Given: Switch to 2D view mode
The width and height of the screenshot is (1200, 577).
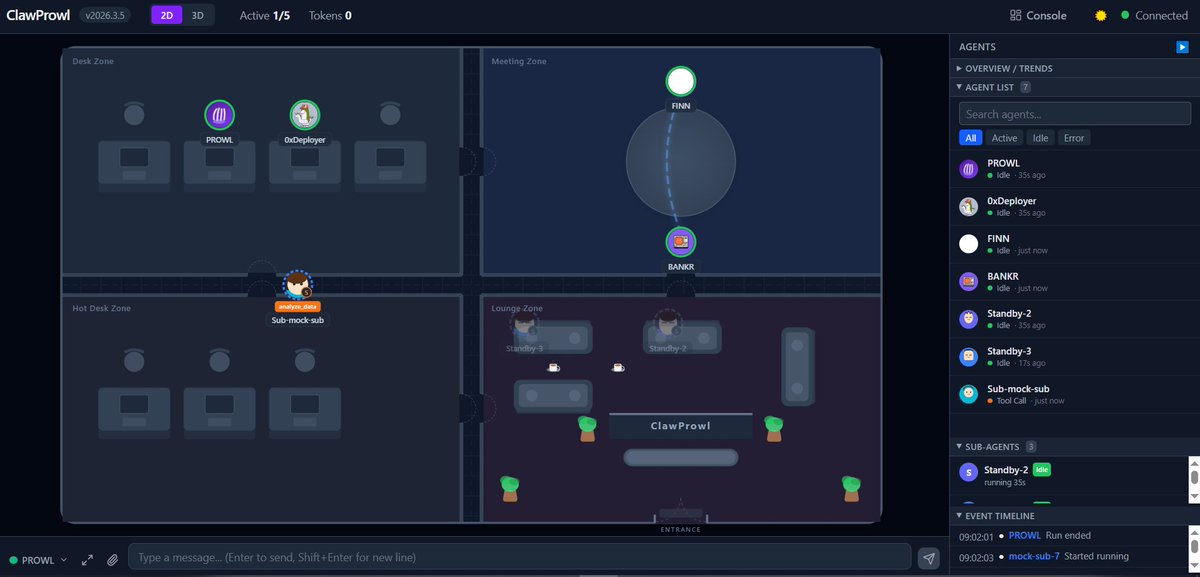Looking at the screenshot, I should pos(167,15).
